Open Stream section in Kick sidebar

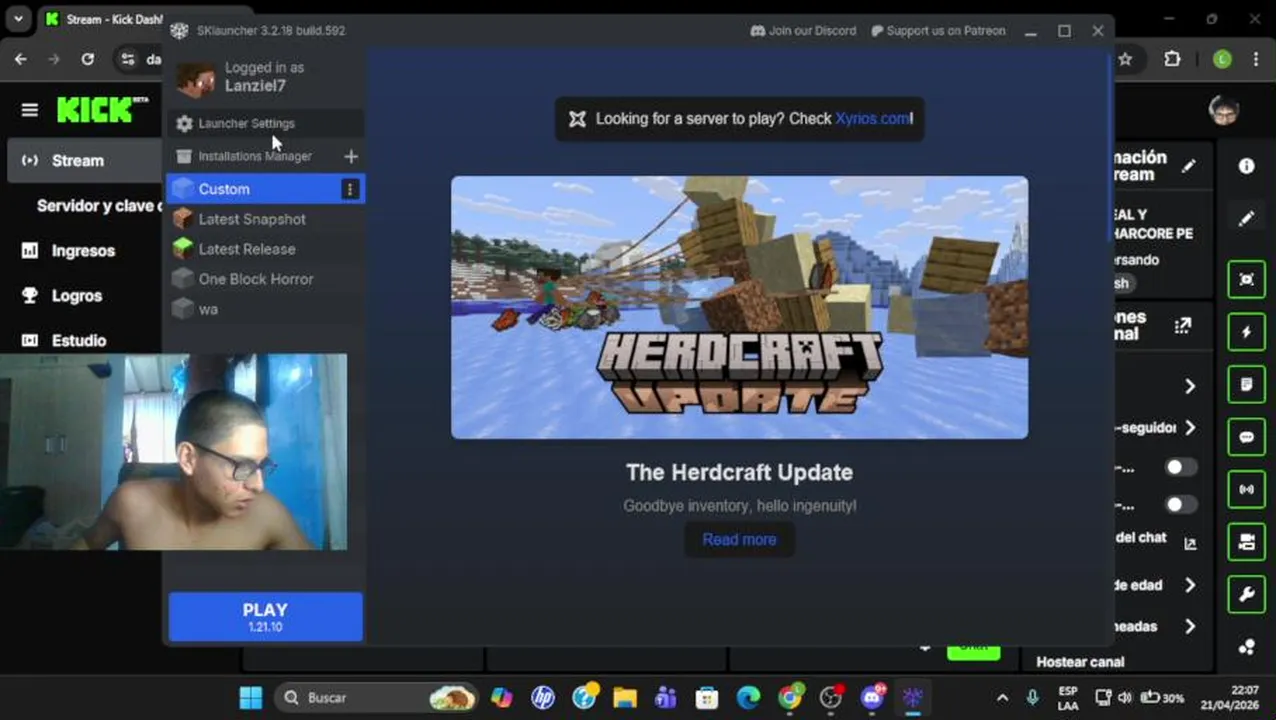click(x=84, y=161)
